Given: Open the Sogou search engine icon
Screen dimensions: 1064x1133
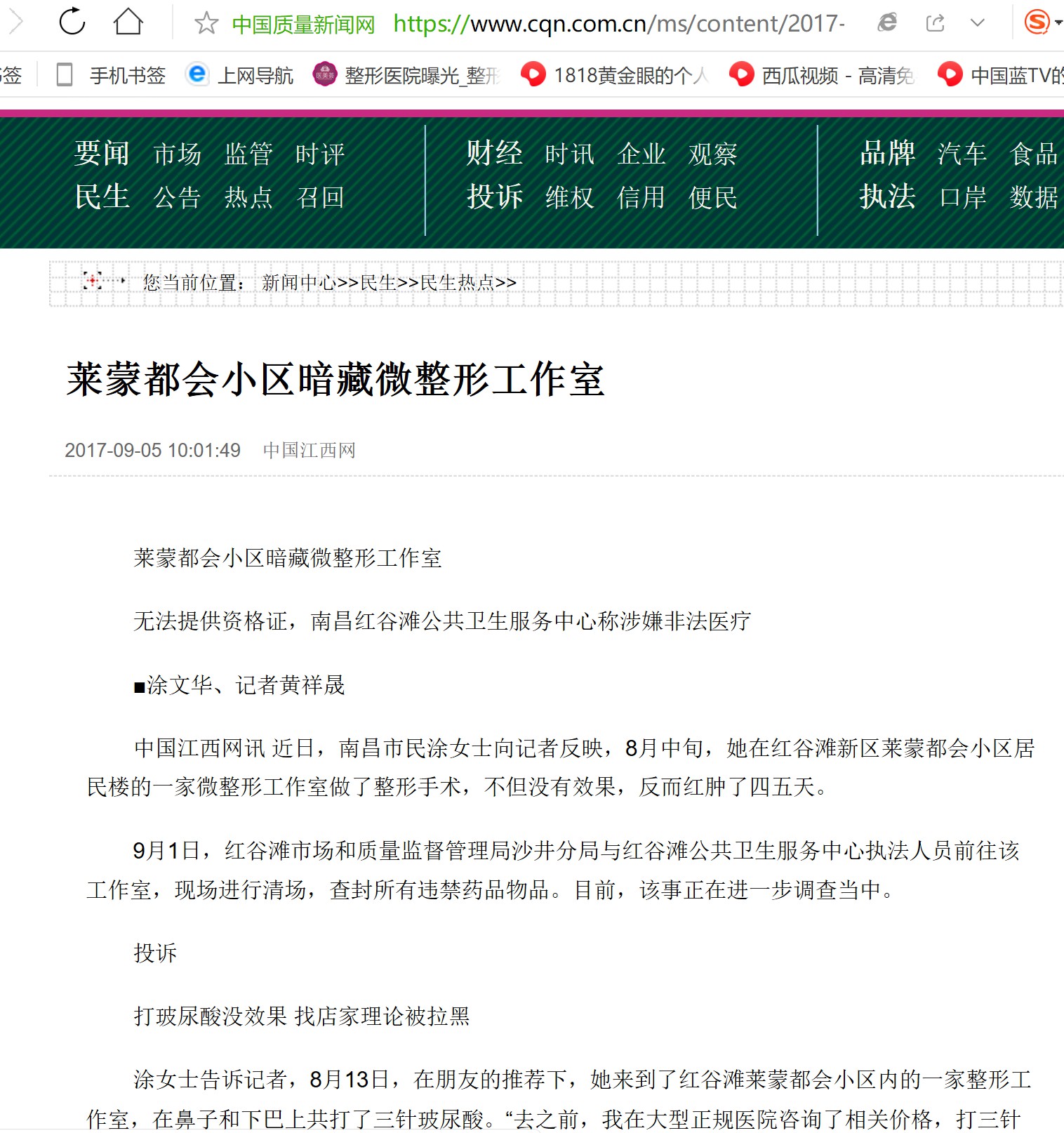Looking at the screenshot, I should click(1037, 22).
